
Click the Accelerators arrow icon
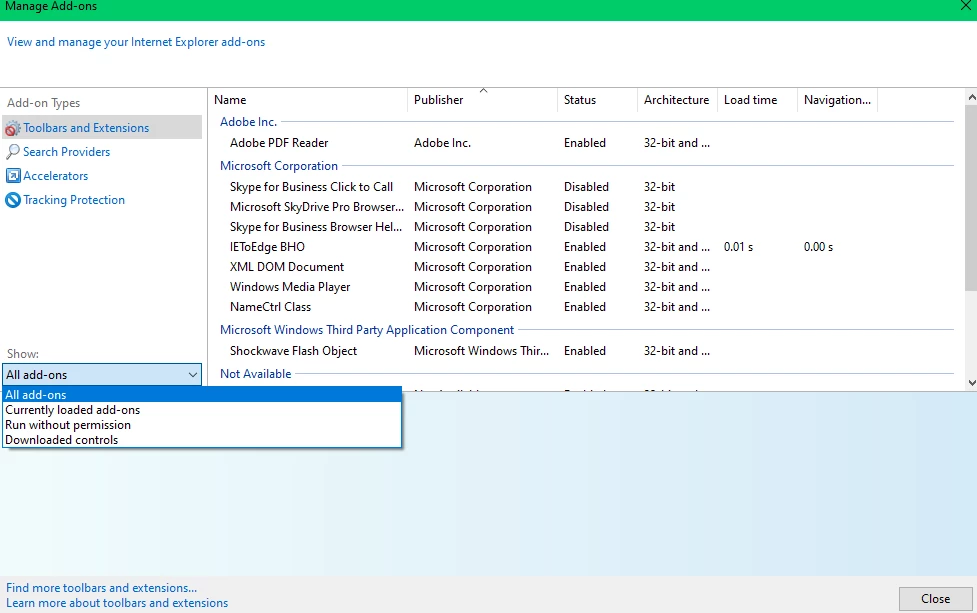click(13, 176)
